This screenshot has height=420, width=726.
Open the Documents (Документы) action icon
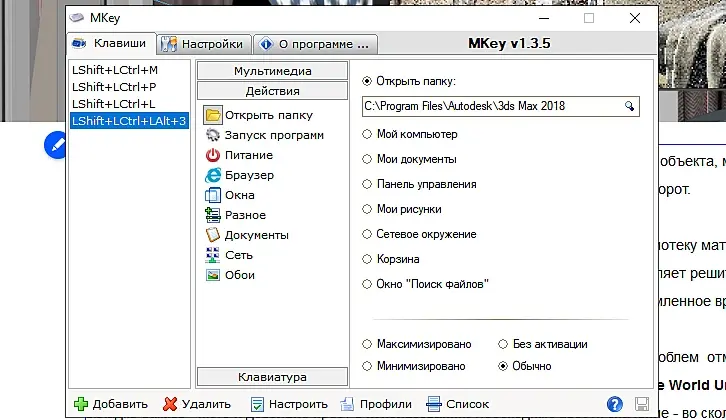(212, 235)
